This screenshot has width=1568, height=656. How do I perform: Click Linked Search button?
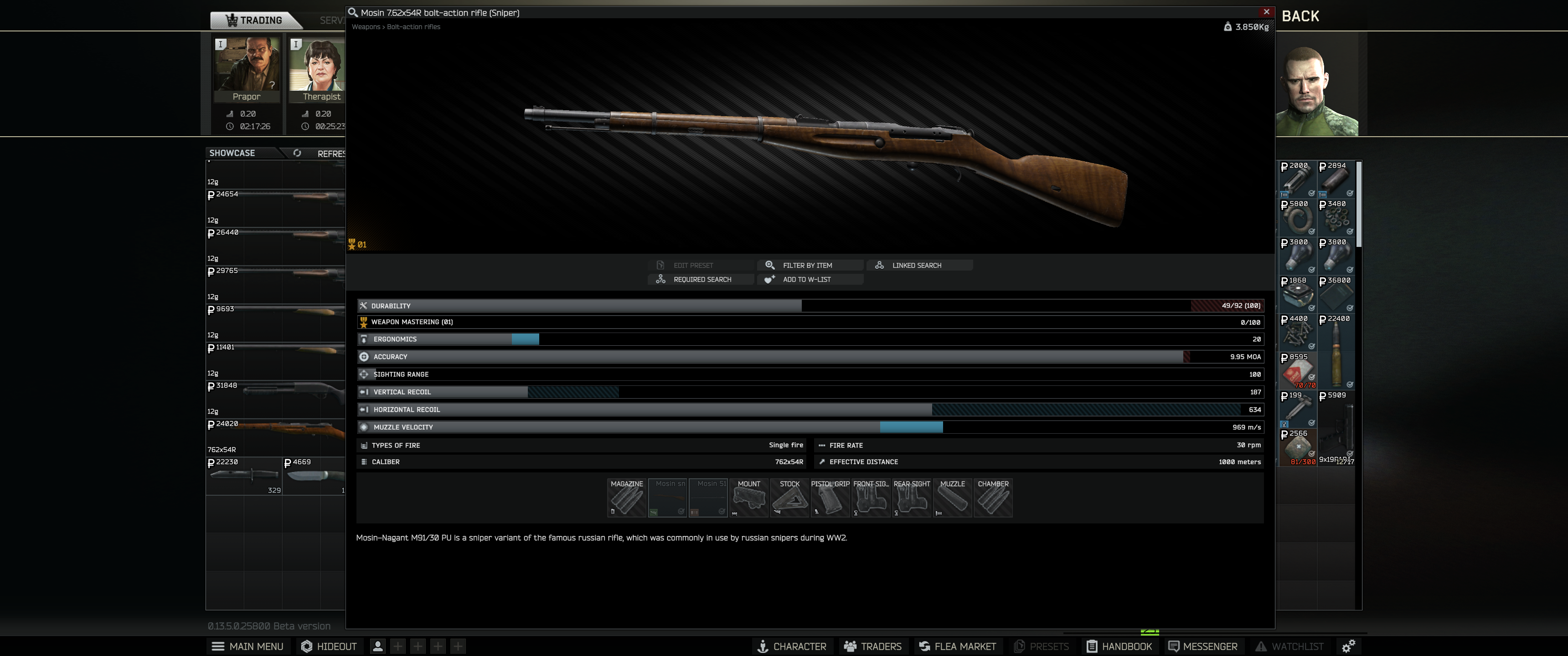pos(916,265)
